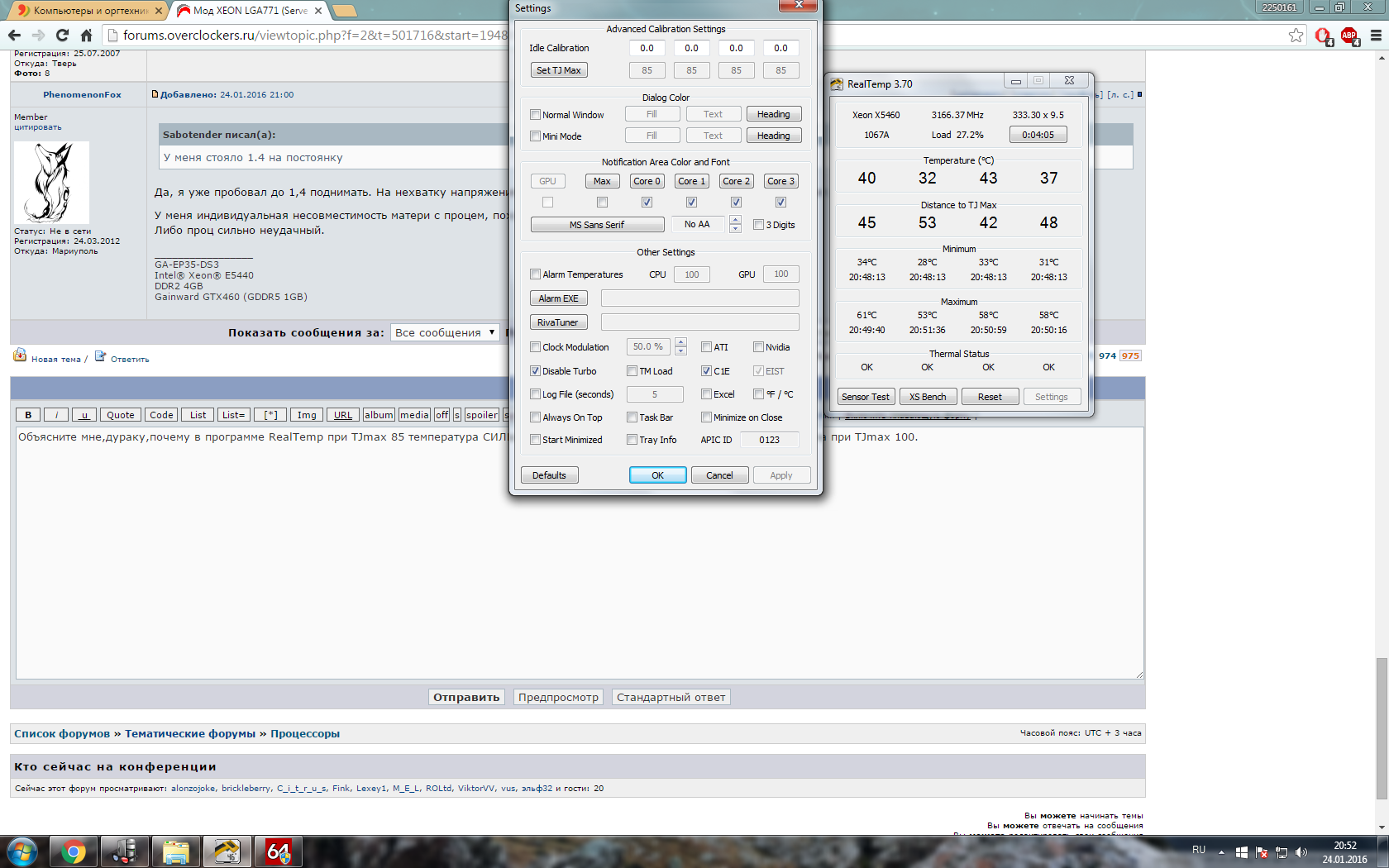1389x868 pixels.
Task: Open the pickaxe 46 taskbar app
Action: tap(227, 851)
